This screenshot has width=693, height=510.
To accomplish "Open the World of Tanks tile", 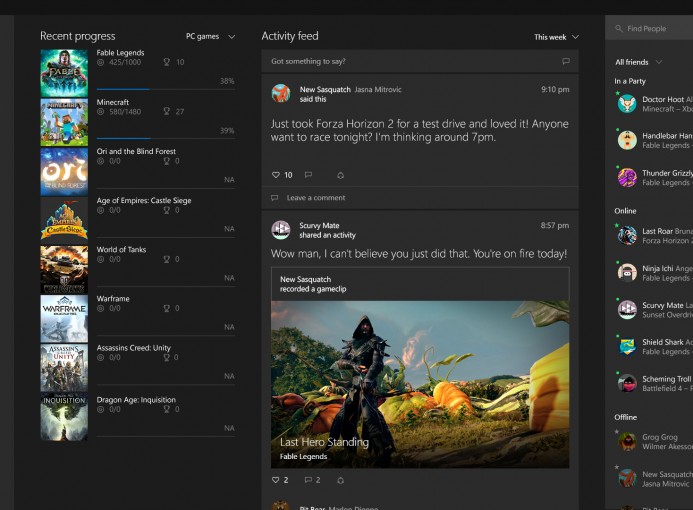I will point(64,270).
